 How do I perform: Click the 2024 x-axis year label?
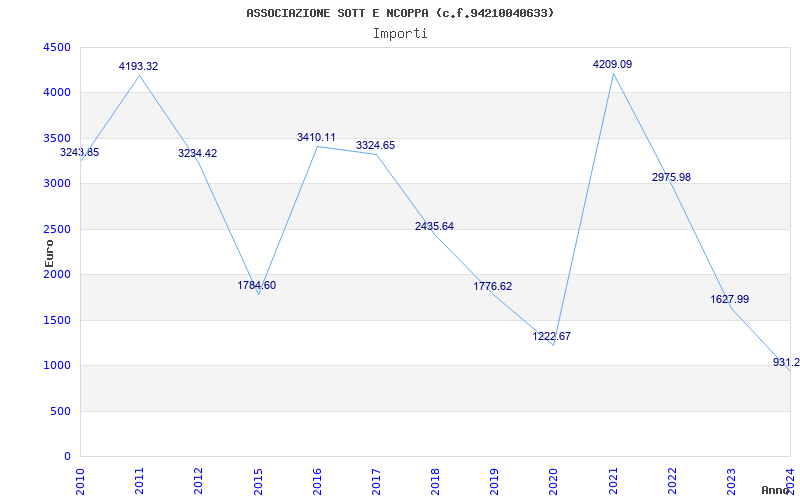[x=790, y=481]
